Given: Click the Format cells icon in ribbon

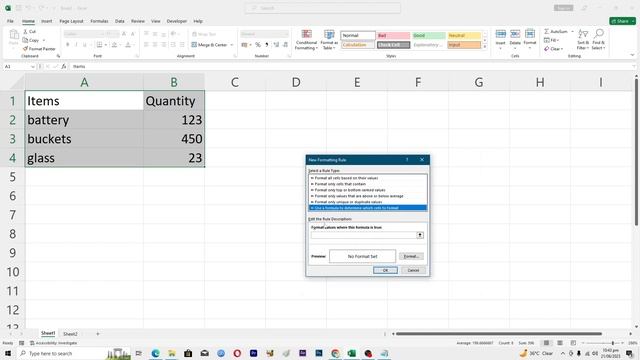Looking at the screenshot, I should (x=530, y=34).
